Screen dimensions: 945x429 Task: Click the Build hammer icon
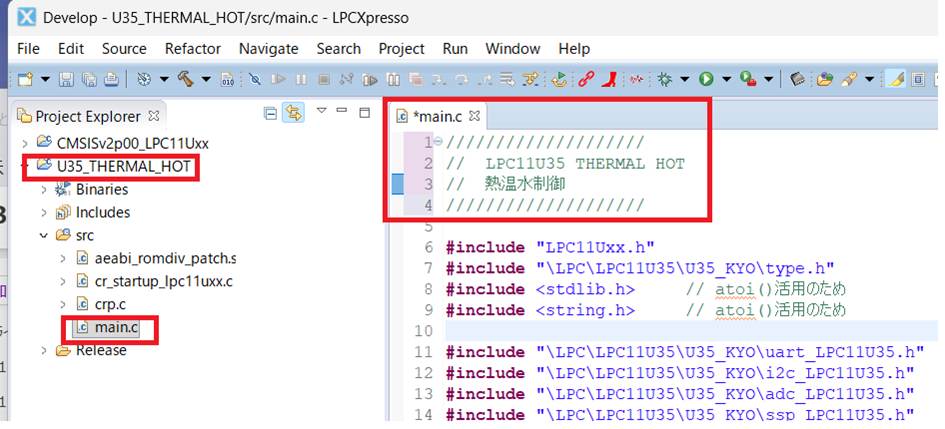[x=185, y=79]
